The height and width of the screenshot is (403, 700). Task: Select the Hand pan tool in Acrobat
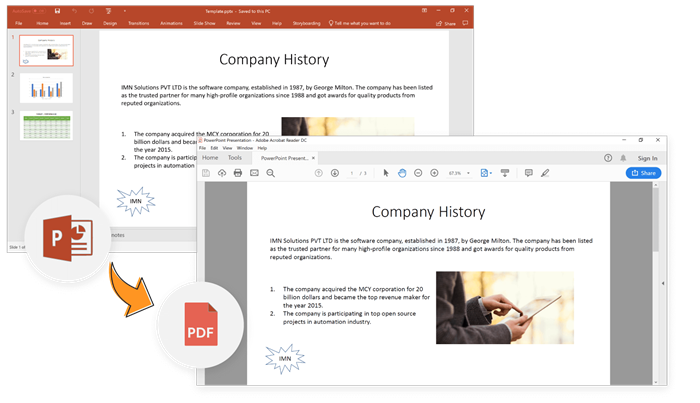(402, 173)
